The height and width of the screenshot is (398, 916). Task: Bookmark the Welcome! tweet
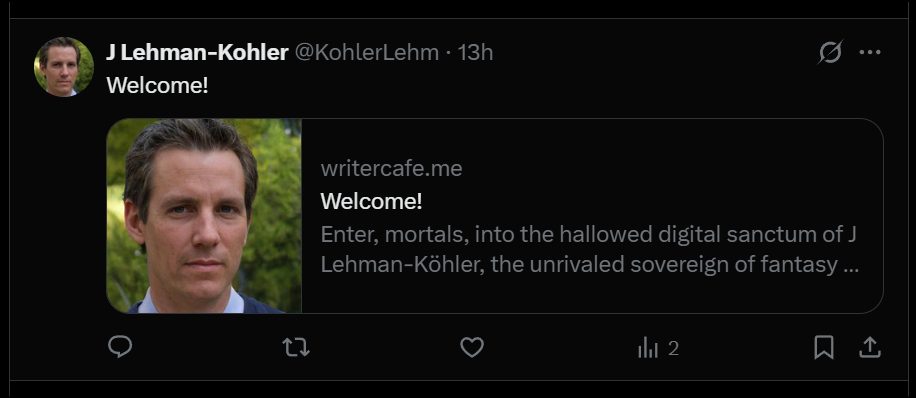[x=824, y=348]
